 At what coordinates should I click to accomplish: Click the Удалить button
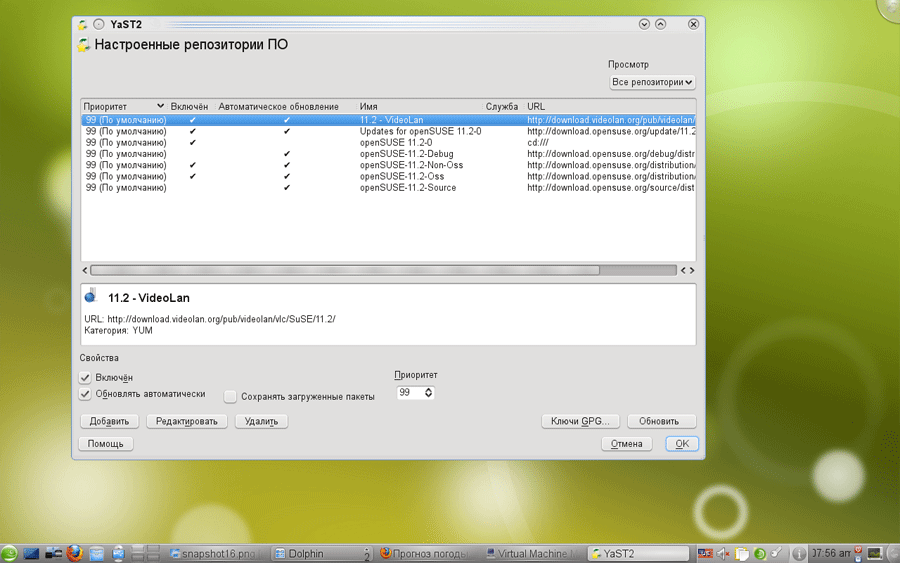pos(261,421)
